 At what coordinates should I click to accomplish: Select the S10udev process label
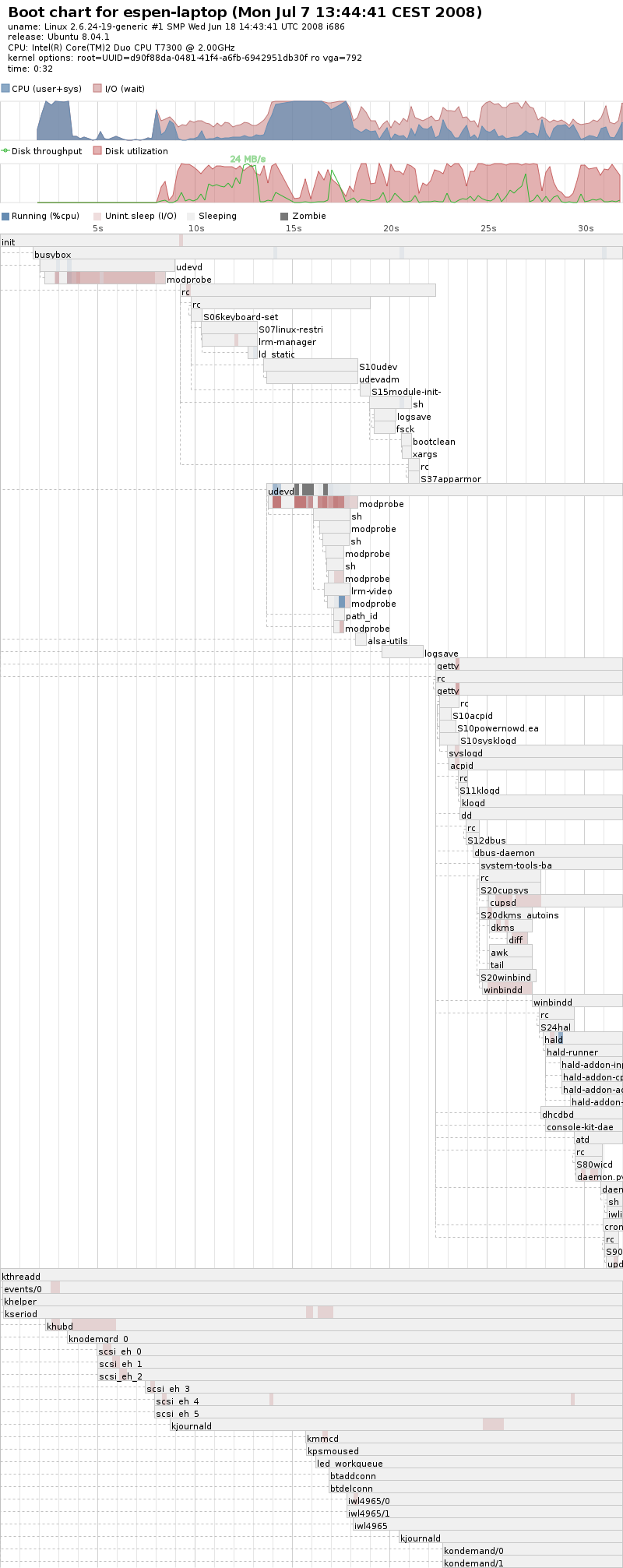click(x=378, y=367)
